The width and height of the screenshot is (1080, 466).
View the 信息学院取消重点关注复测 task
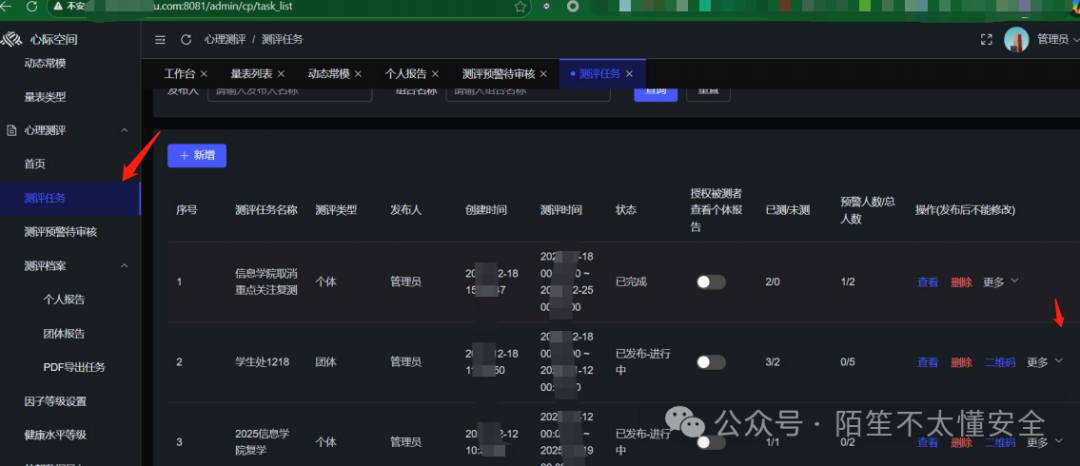tap(928, 282)
